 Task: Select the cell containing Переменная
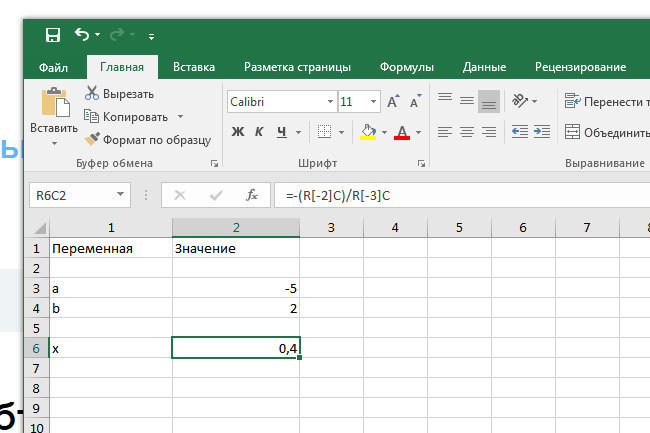click(x=111, y=248)
